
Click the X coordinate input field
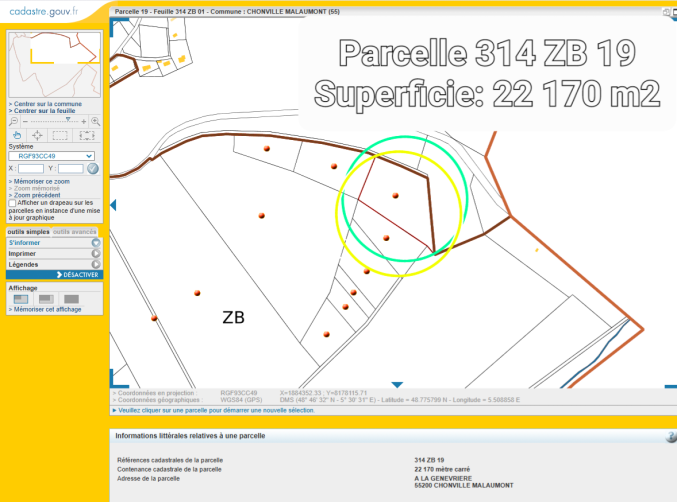(31, 169)
